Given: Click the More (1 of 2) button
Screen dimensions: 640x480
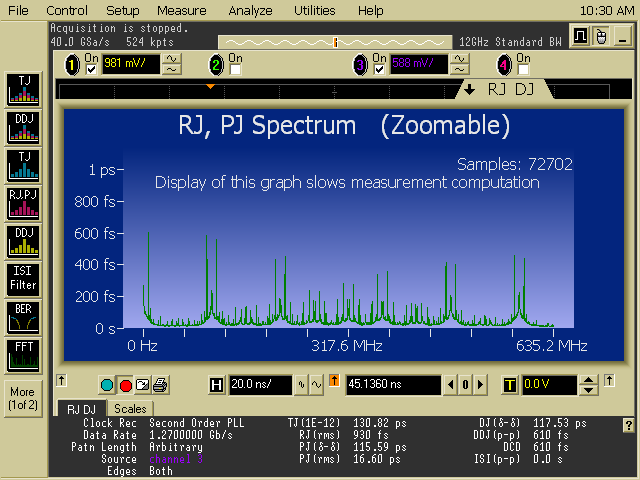Looking at the screenshot, I should (22, 398).
